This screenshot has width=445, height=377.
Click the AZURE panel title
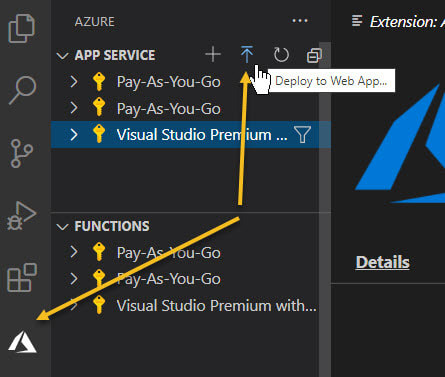94,22
